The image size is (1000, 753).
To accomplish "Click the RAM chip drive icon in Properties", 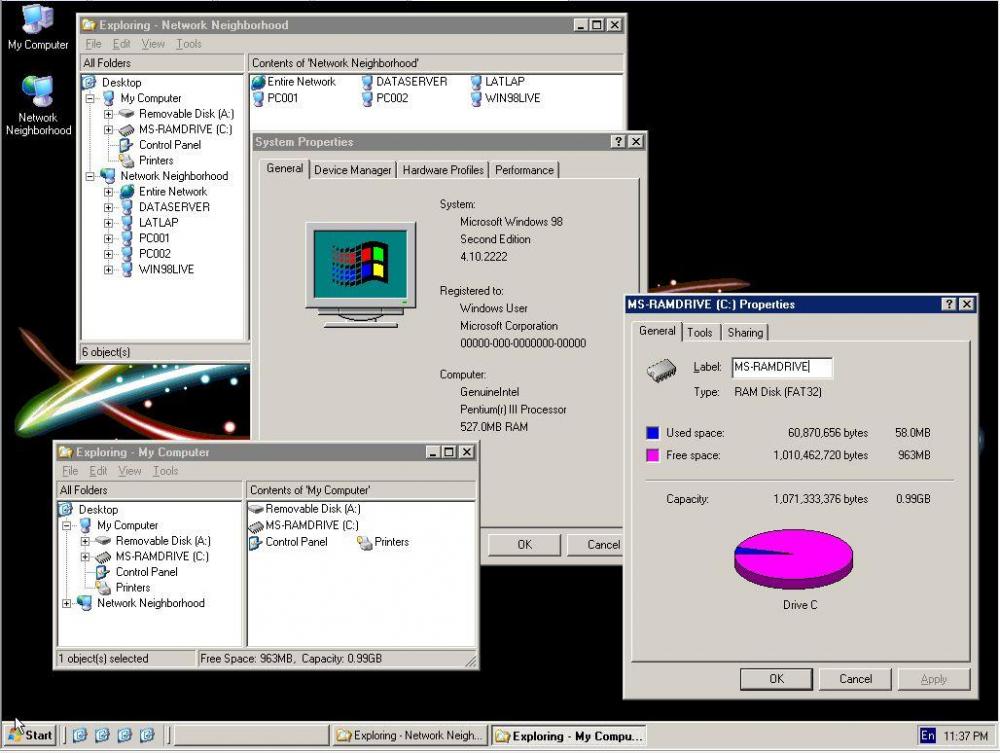I will 661,370.
